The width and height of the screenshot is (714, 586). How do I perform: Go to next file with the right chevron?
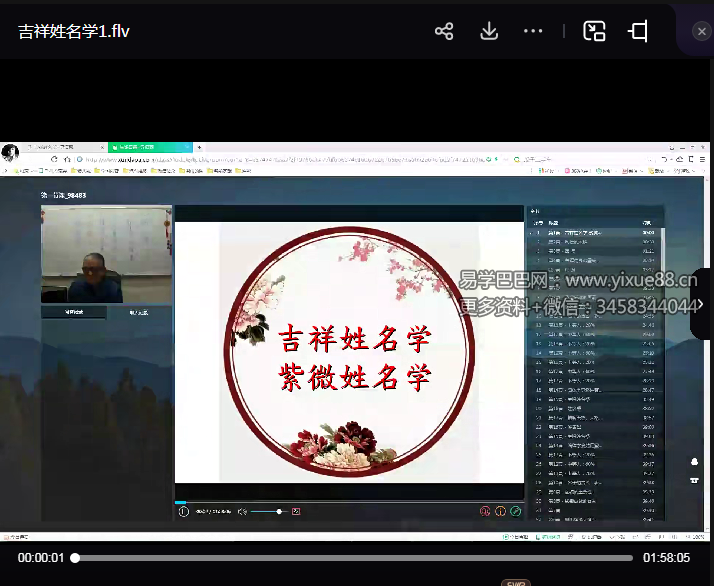pos(700,304)
